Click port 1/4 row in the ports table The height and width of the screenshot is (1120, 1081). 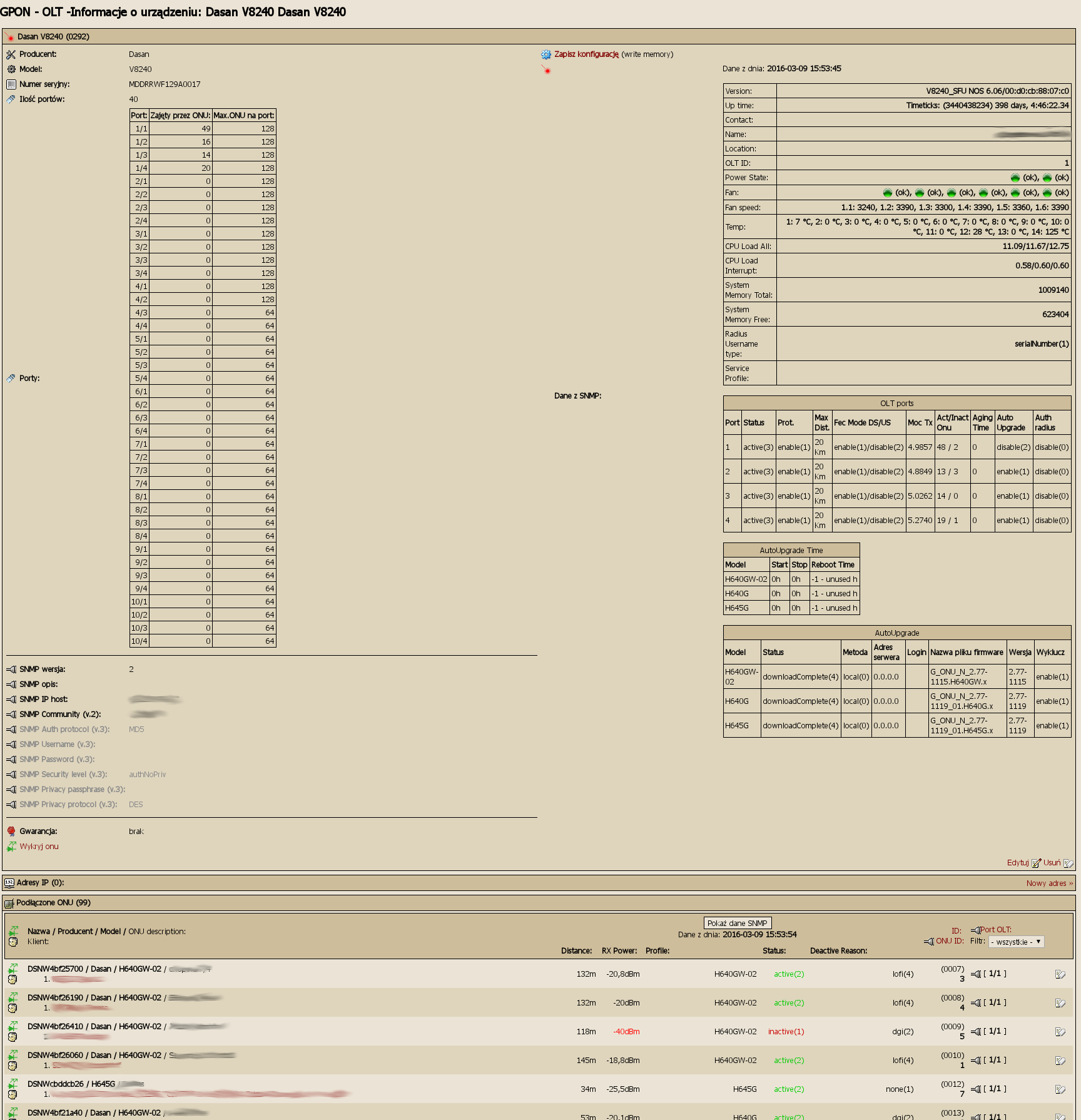[x=202, y=168]
